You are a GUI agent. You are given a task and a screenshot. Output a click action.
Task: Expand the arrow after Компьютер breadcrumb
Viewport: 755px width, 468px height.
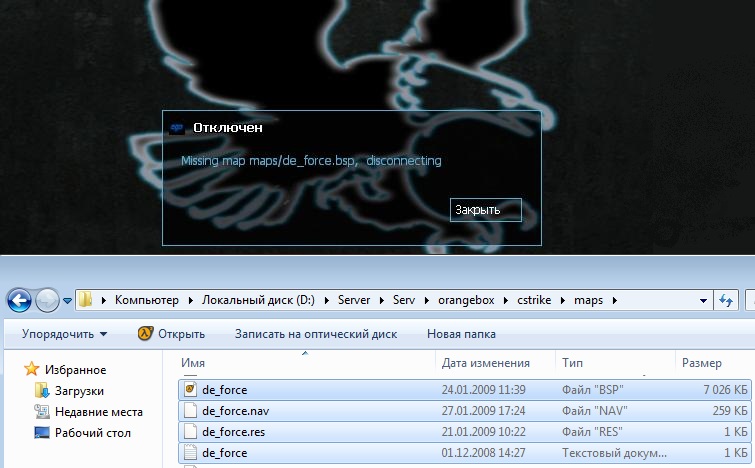click(x=191, y=300)
